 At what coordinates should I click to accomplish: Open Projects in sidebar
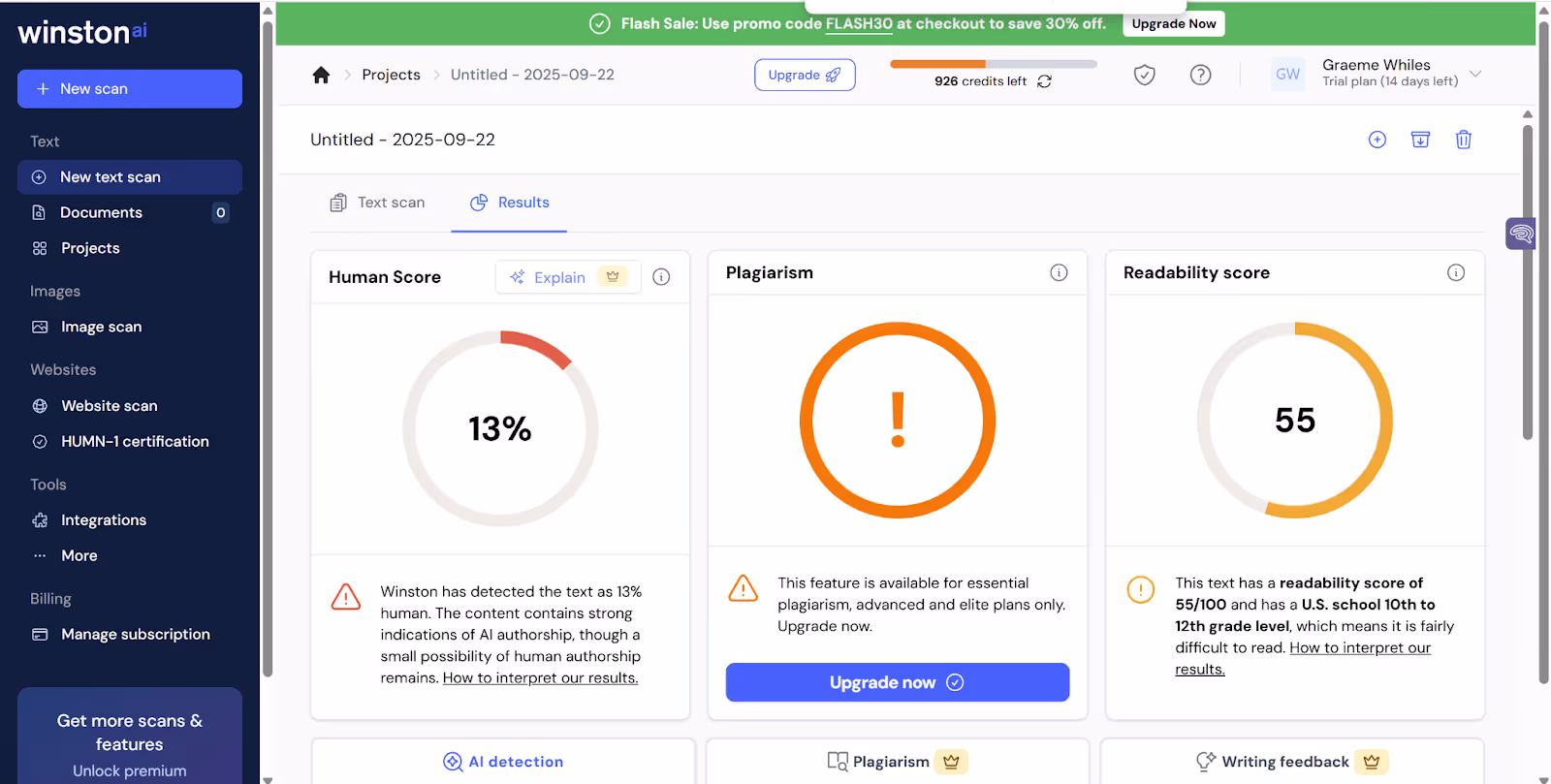(130, 248)
